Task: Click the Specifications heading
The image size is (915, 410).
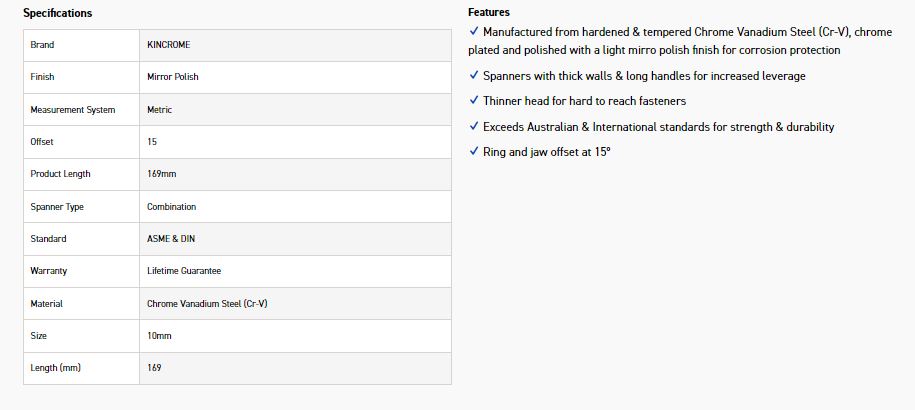Action: click(x=57, y=13)
